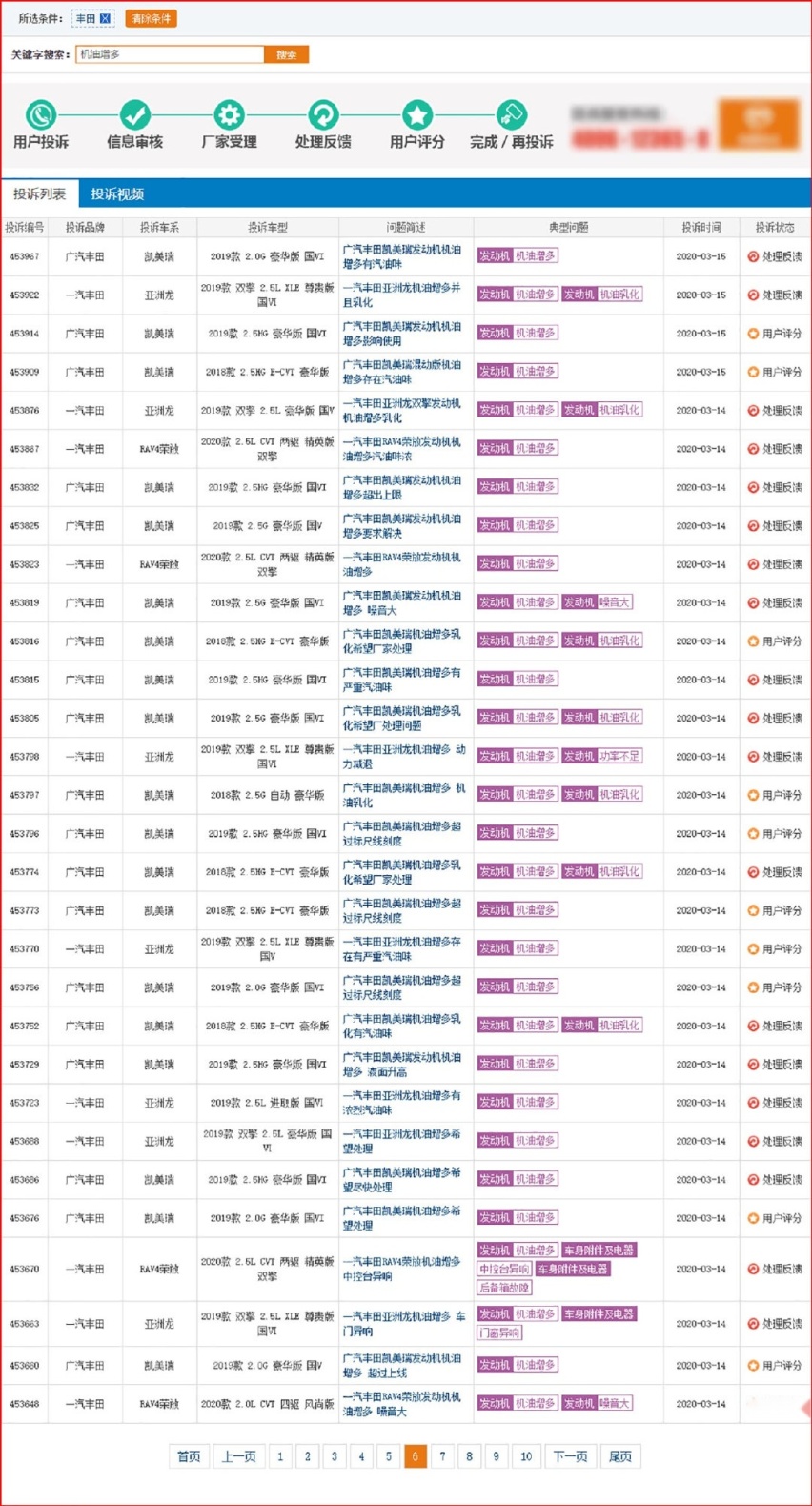
Task: Click RAV4荣放 series cell in row 453823
Action: 159,564
